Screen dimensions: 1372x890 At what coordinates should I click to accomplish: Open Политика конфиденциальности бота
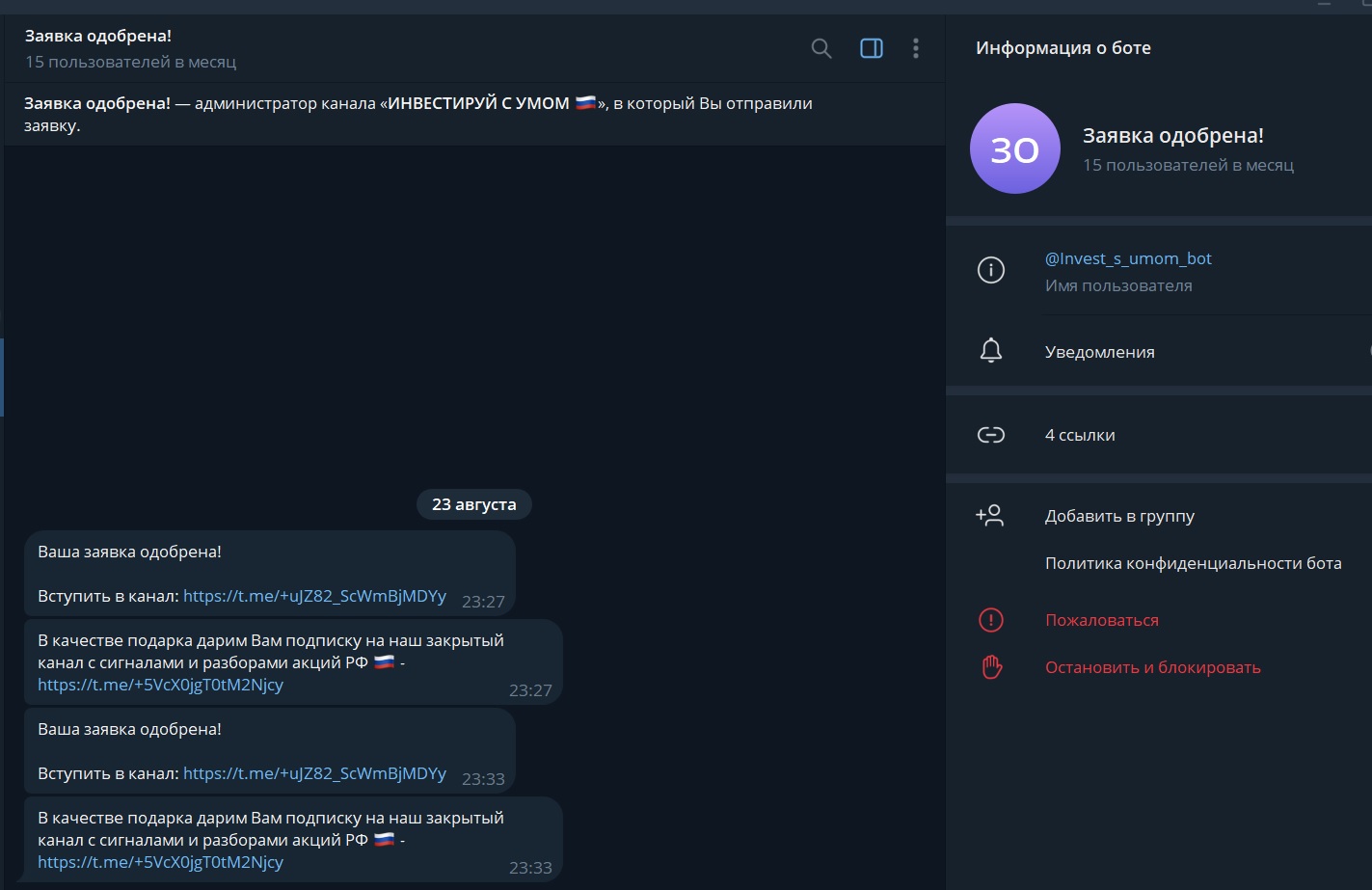(1194, 563)
